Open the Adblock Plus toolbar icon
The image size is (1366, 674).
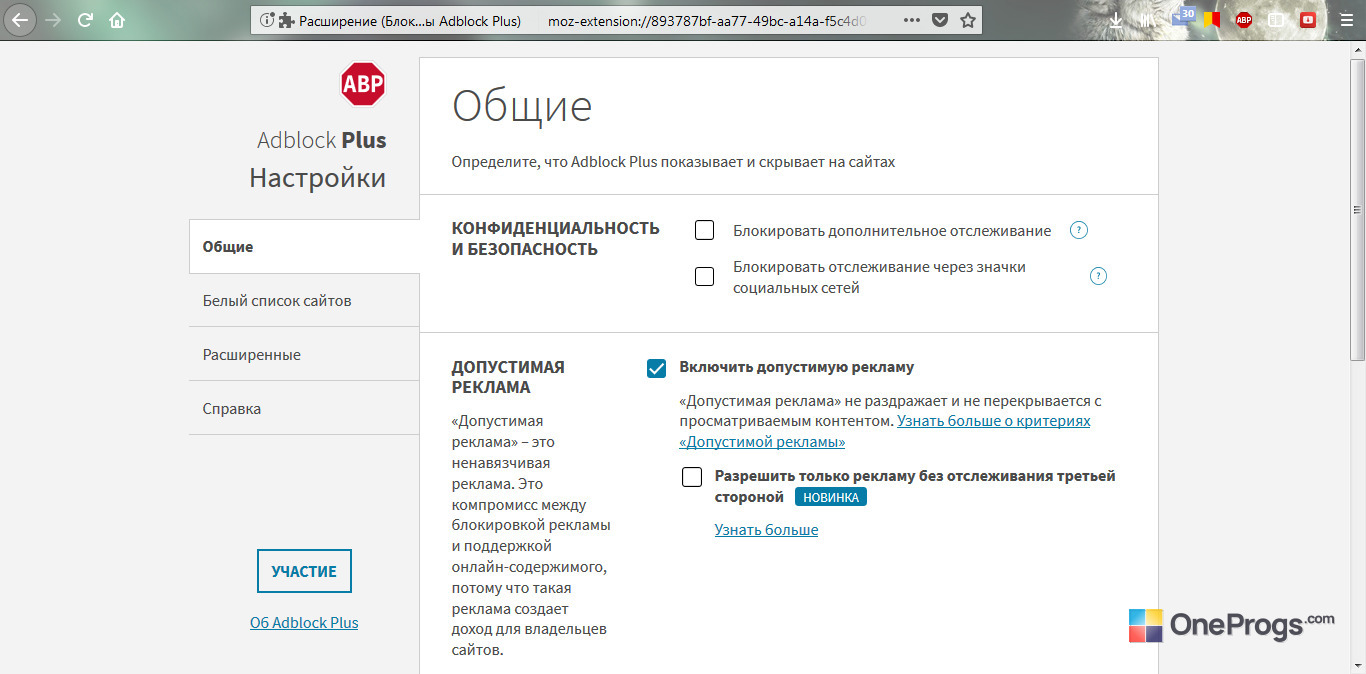tap(1244, 19)
